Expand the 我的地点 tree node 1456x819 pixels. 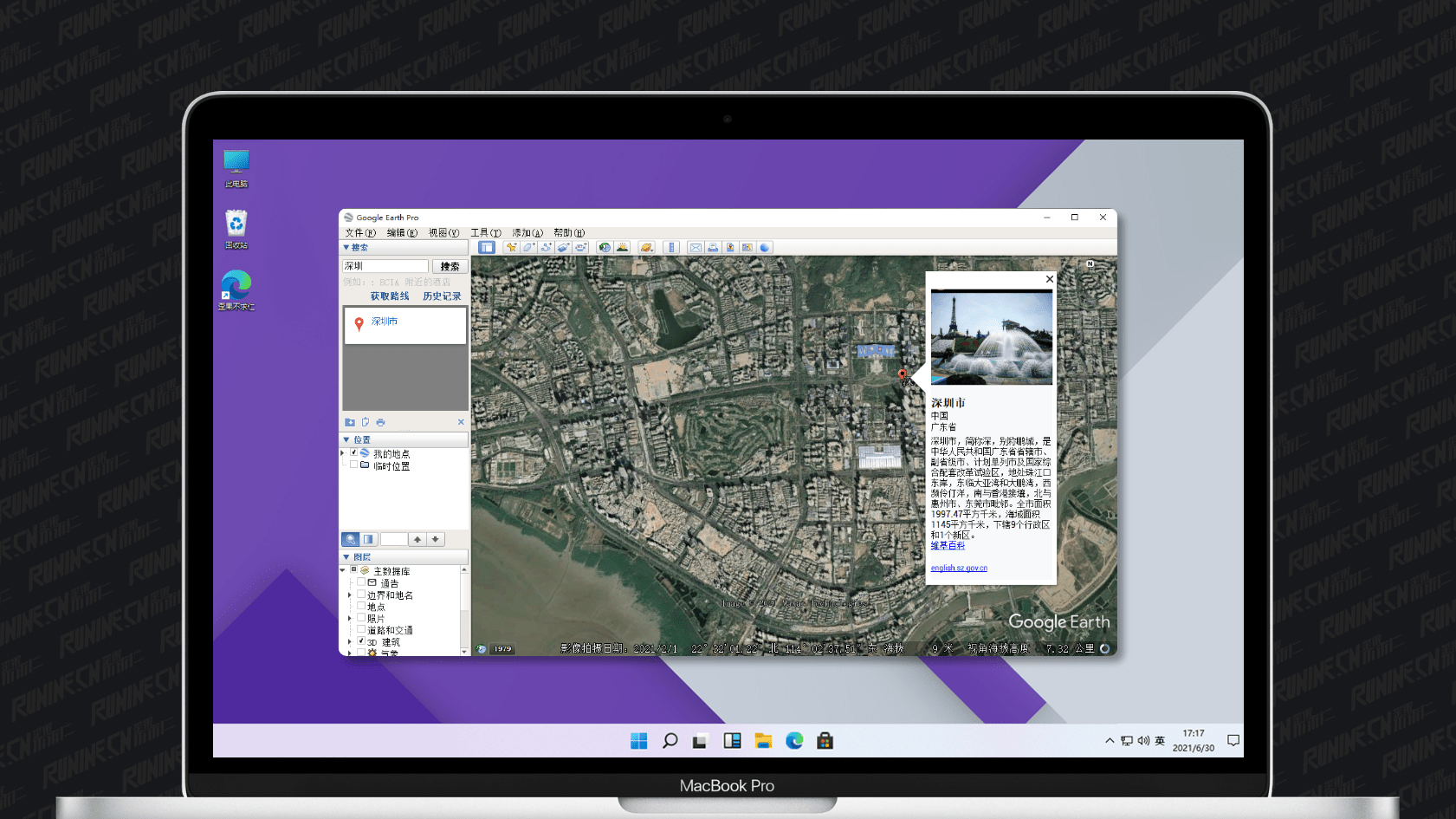343,453
